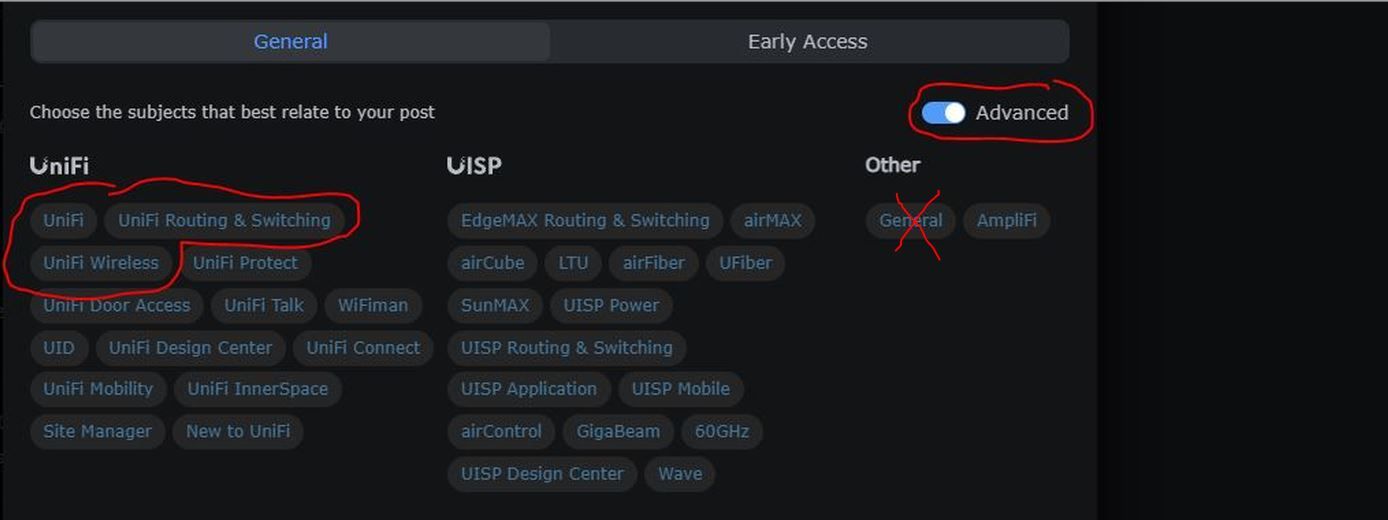The image size is (1388, 520).
Task: Choose the New to UniFi tag
Action: click(x=238, y=431)
